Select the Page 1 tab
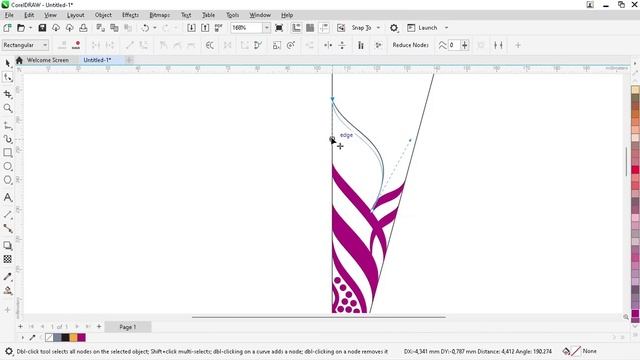The width and height of the screenshot is (640, 360). pos(128,327)
